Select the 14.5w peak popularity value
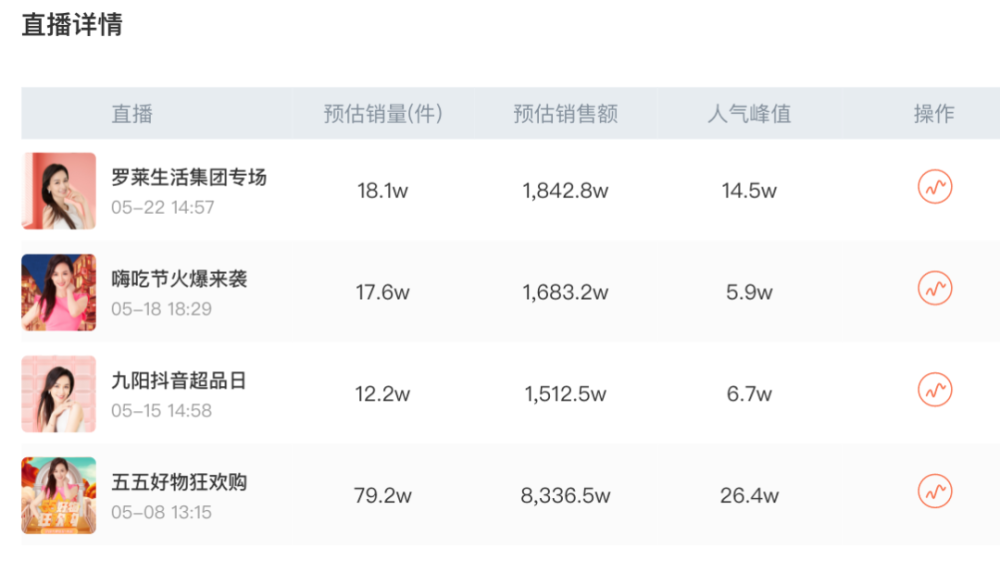Screen dimensions: 1000x573 tap(749, 191)
